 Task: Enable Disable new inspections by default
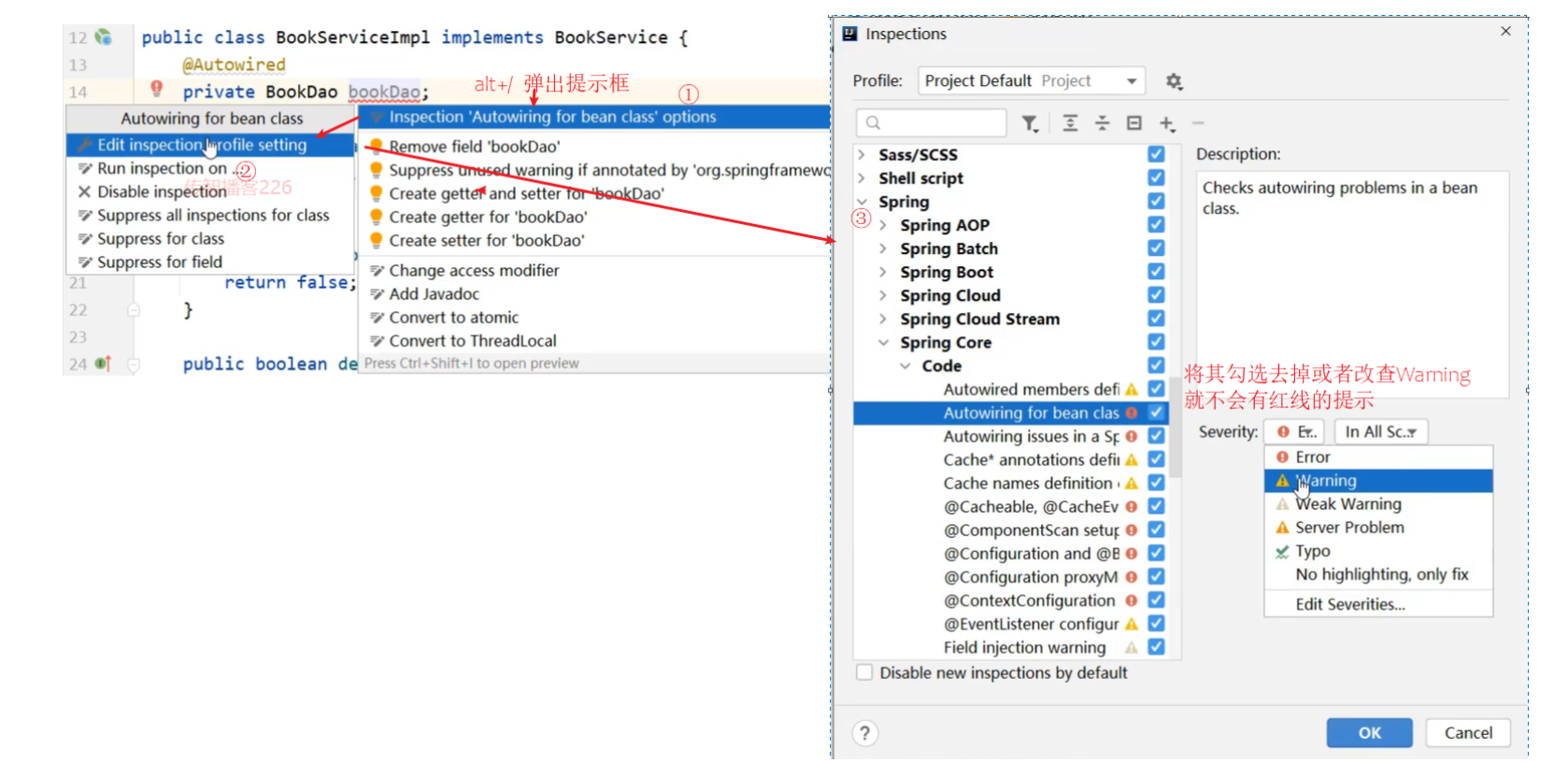(864, 672)
